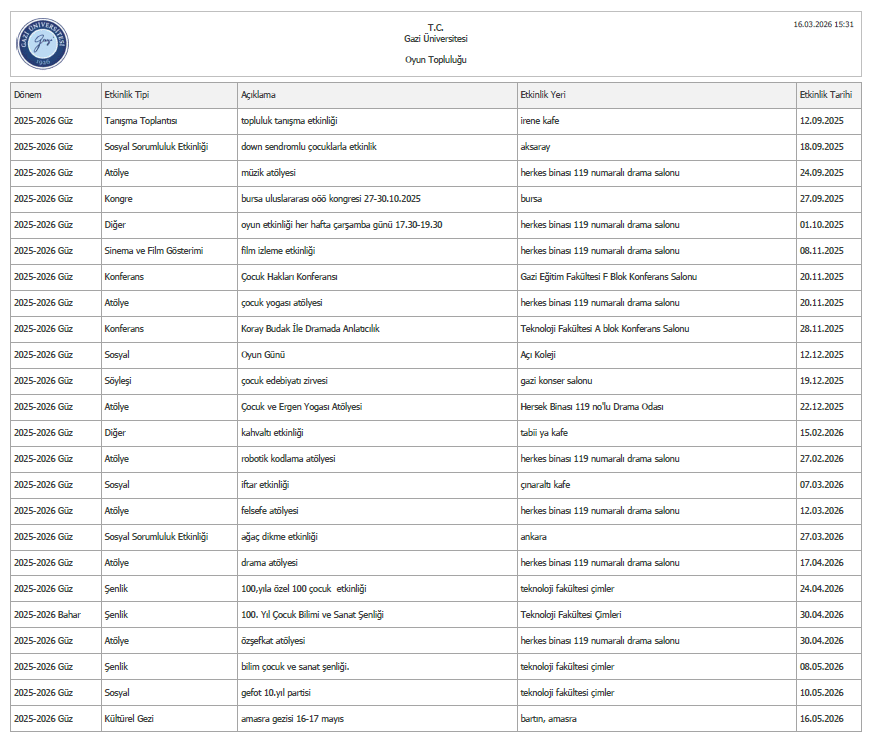Click the 16.03.2026 15:31 timestamp

point(823,24)
